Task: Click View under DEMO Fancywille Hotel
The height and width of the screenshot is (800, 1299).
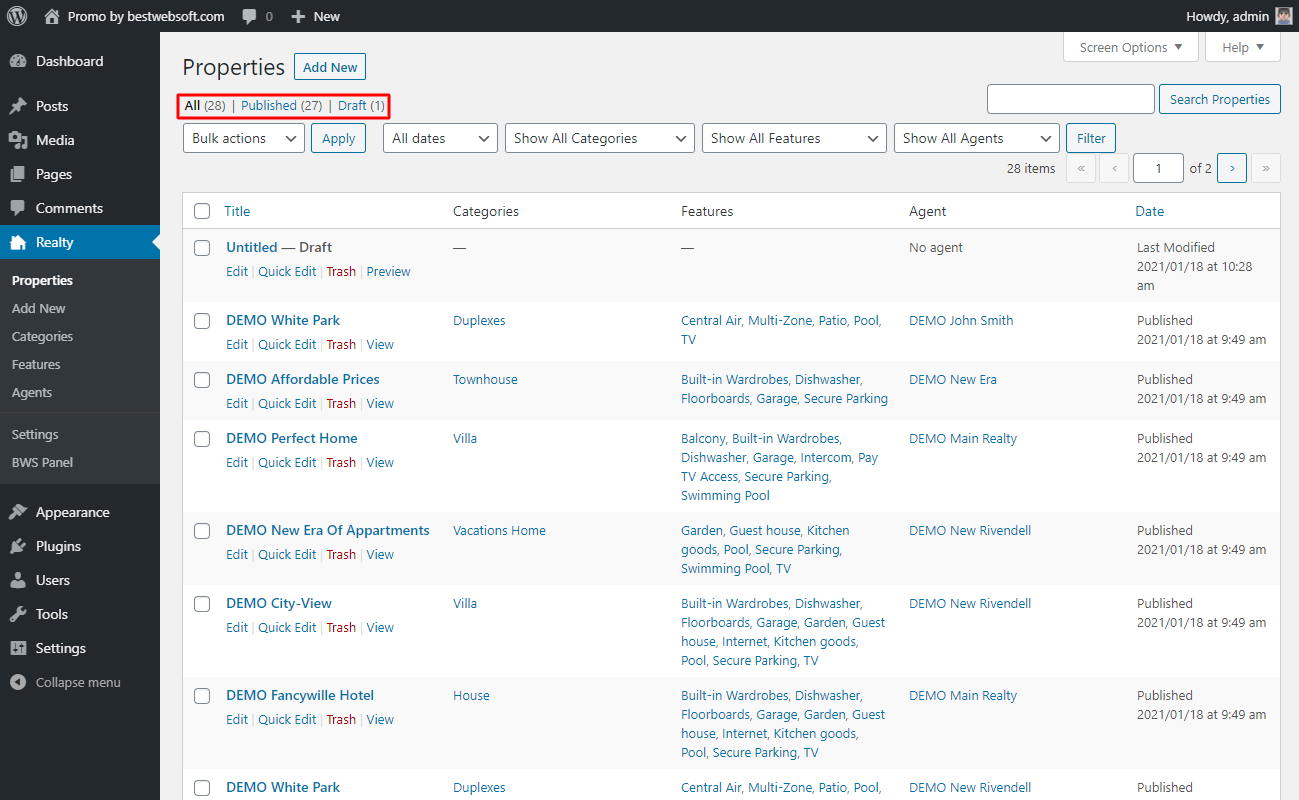Action: coord(380,719)
